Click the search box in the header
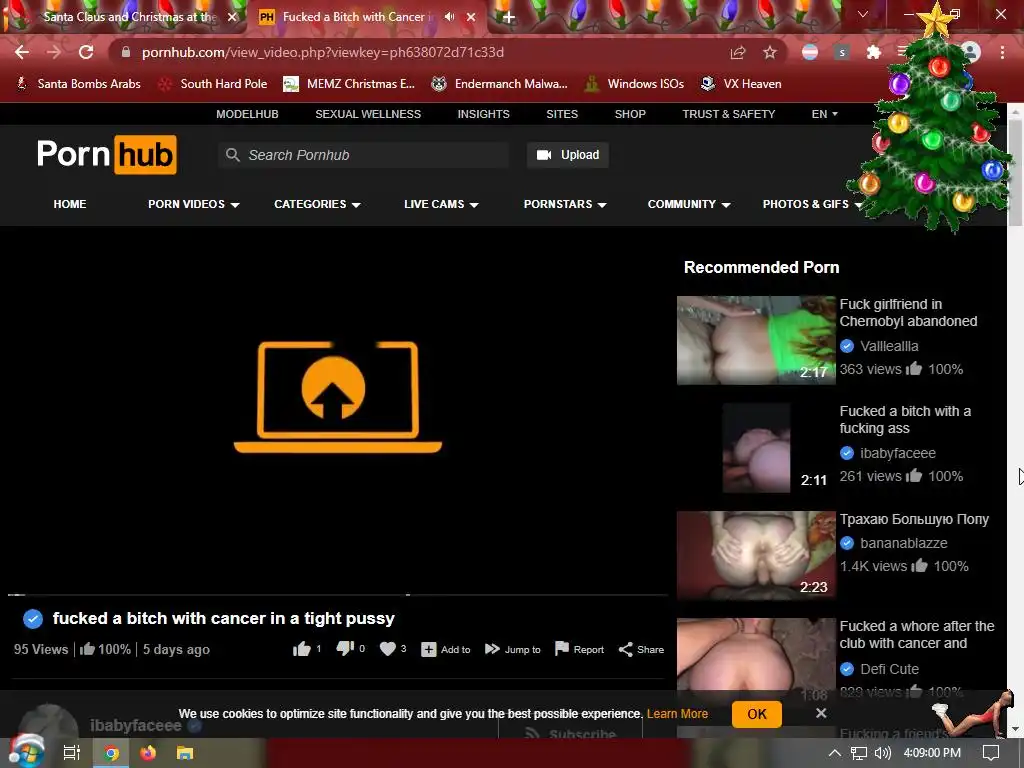Viewport: 1024px width, 768px height. coord(364,155)
